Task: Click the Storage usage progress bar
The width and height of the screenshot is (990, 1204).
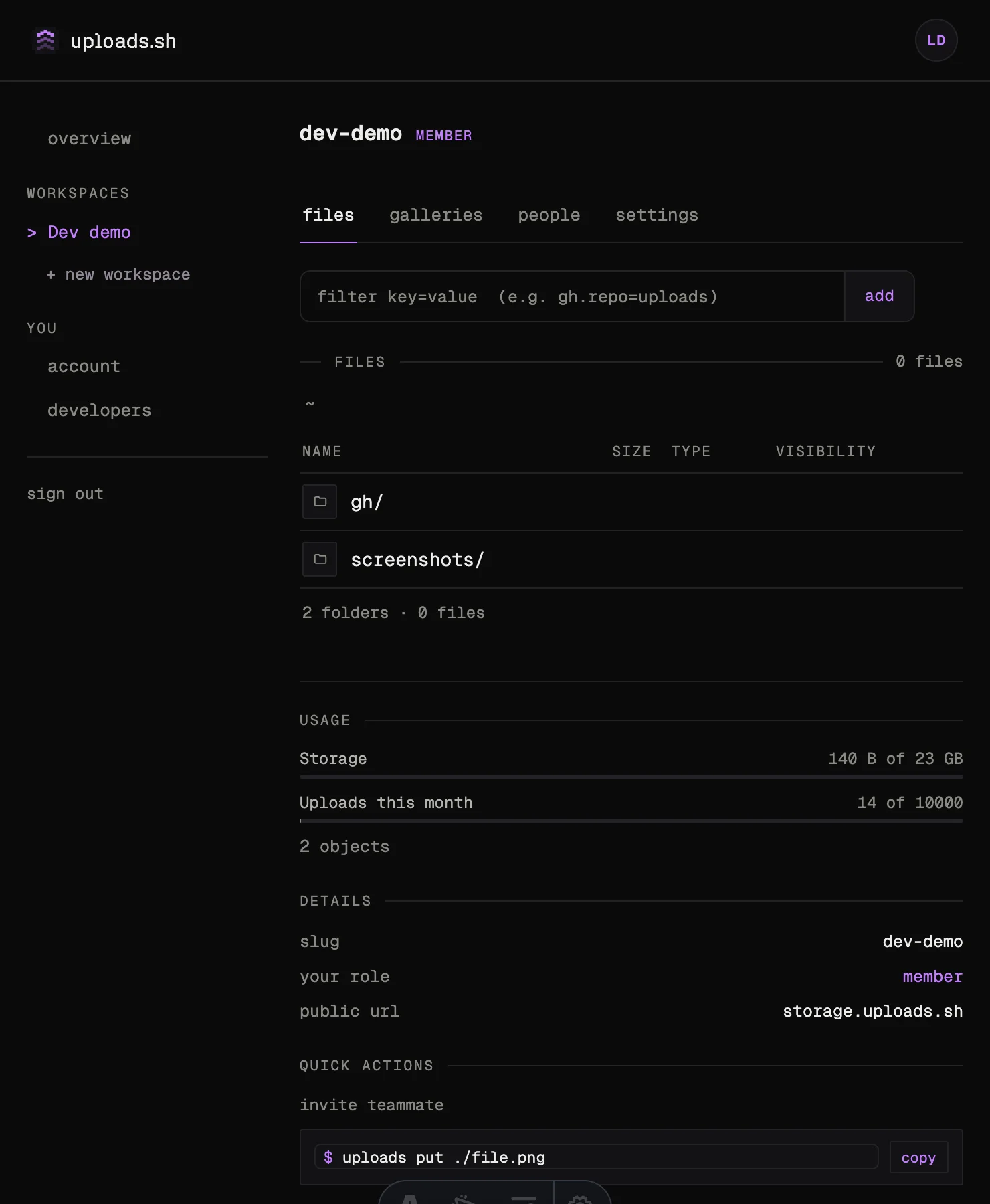Action: pyautogui.click(x=631, y=777)
